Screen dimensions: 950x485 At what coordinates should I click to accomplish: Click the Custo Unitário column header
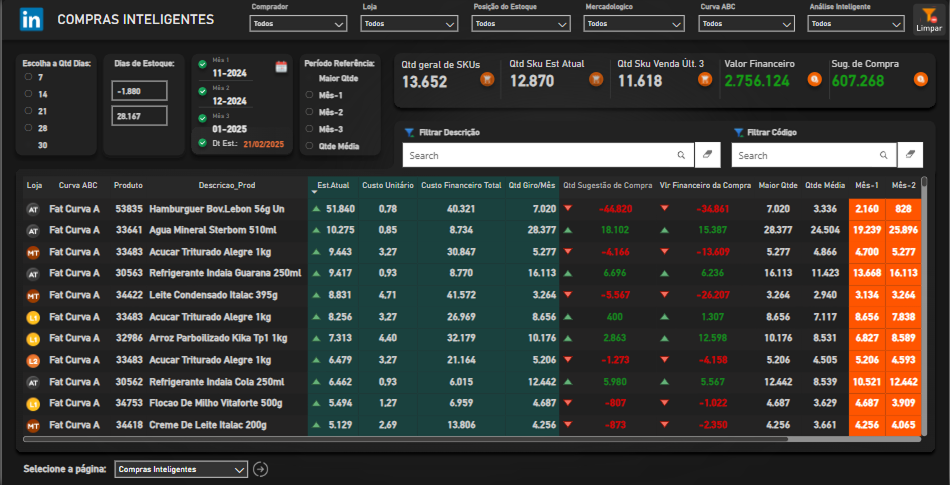387,185
